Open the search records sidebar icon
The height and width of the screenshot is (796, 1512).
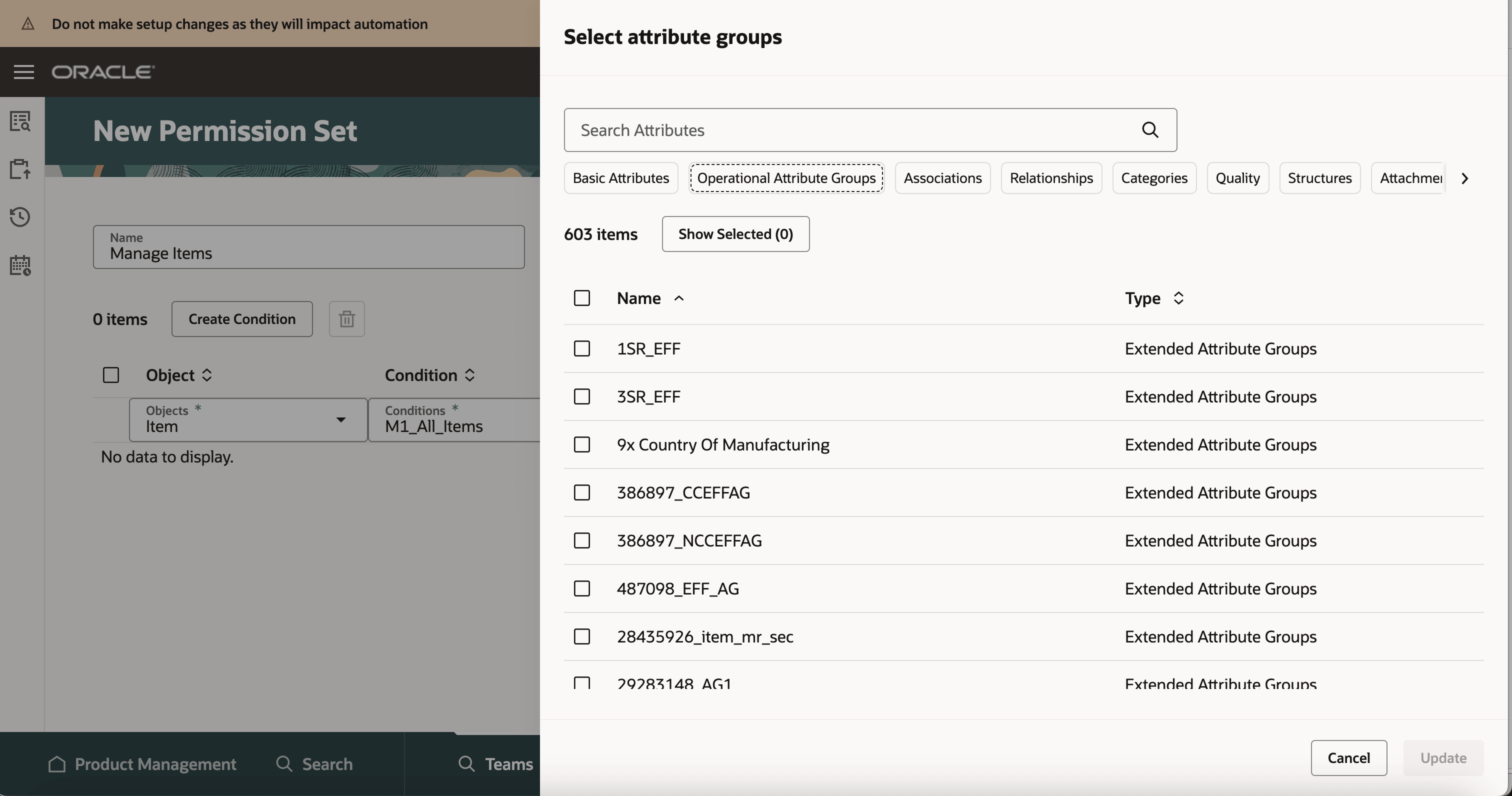coord(20,121)
